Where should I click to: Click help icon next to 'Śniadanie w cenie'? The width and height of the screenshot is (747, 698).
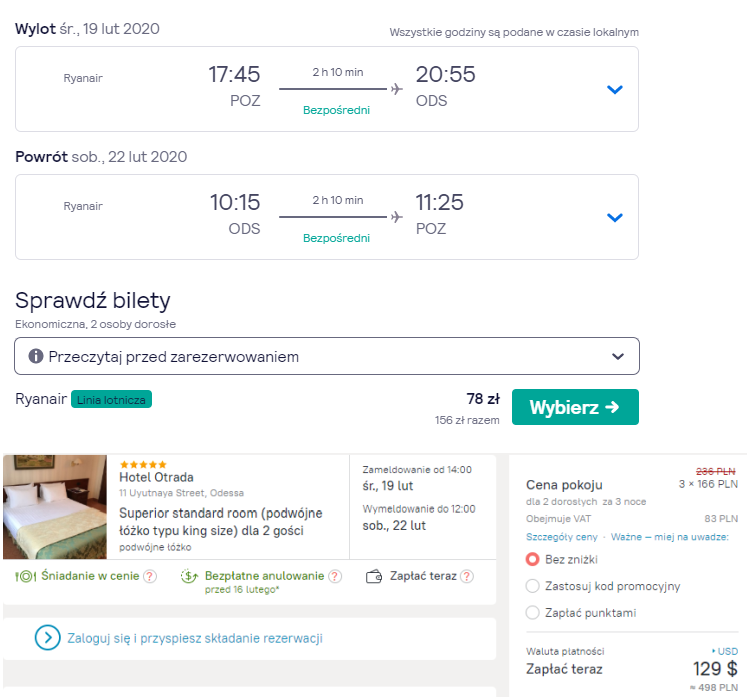[150, 576]
